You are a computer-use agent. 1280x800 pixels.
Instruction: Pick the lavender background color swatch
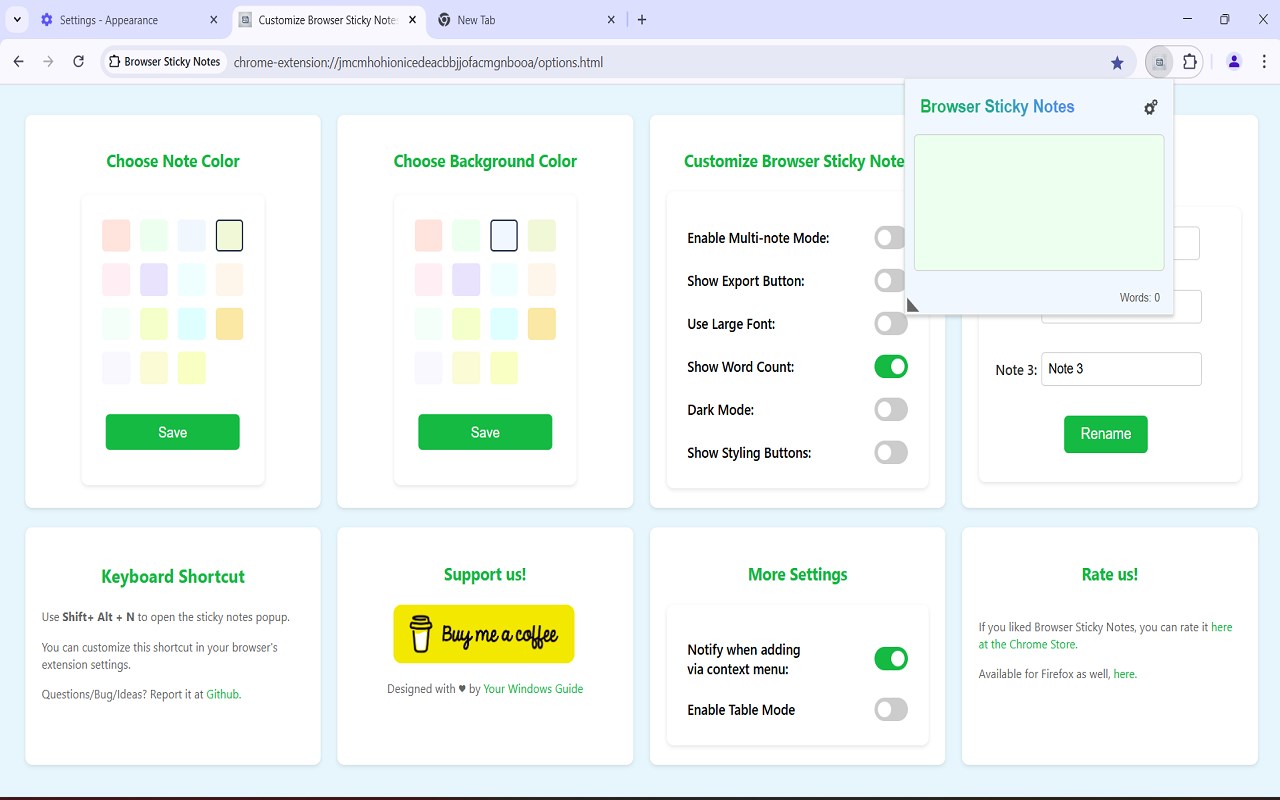tap(466, 280)
